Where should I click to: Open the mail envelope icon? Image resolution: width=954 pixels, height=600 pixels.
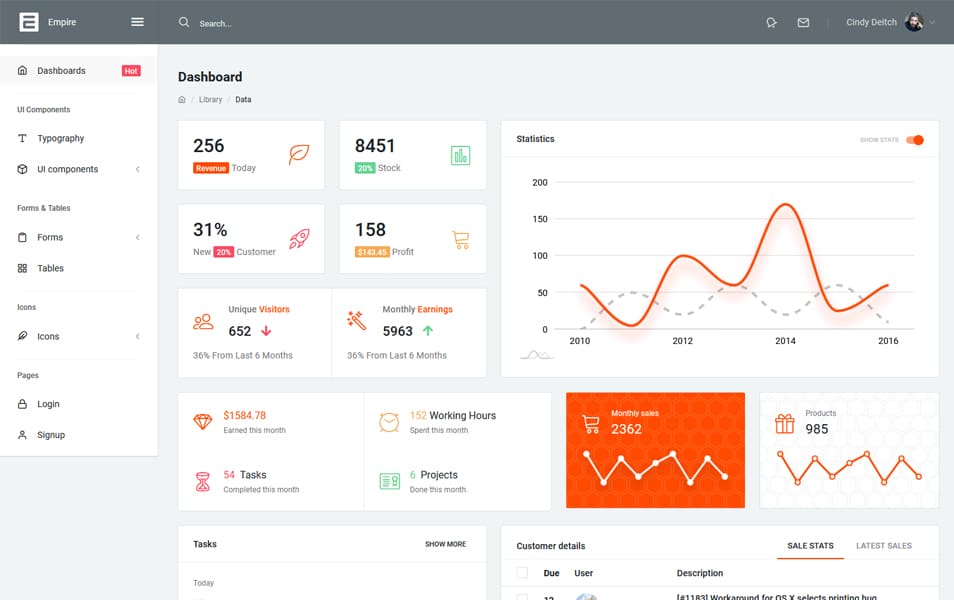(x=803, y=22)
